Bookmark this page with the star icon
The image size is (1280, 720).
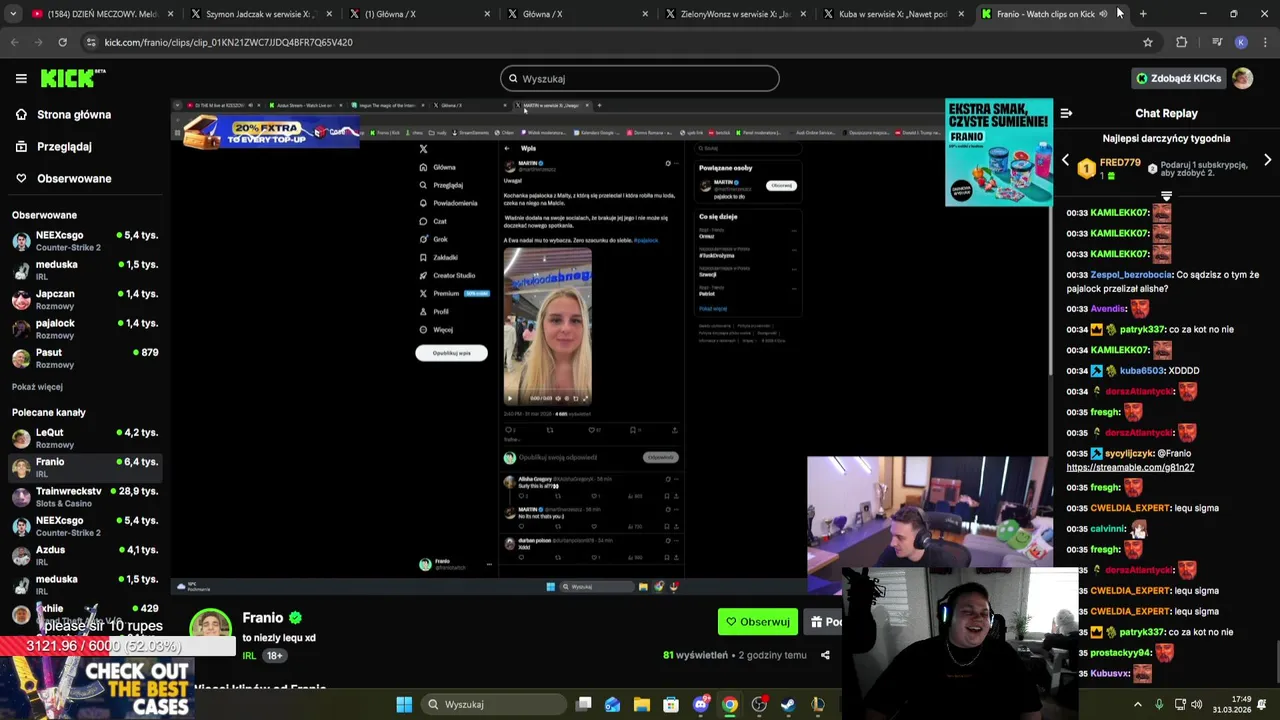1148,42
